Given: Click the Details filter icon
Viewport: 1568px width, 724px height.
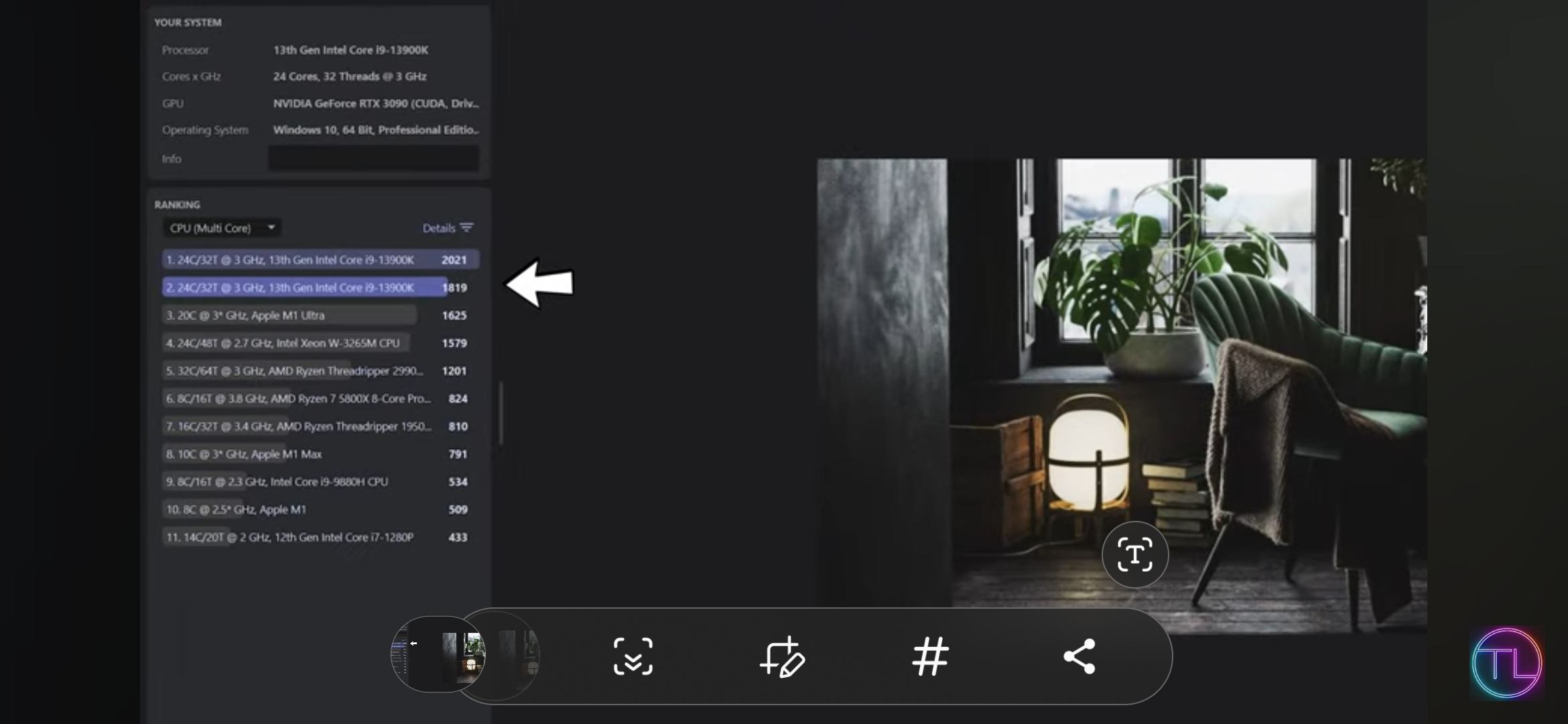Looking at the screenshot, I should click(x=467, y=228).
